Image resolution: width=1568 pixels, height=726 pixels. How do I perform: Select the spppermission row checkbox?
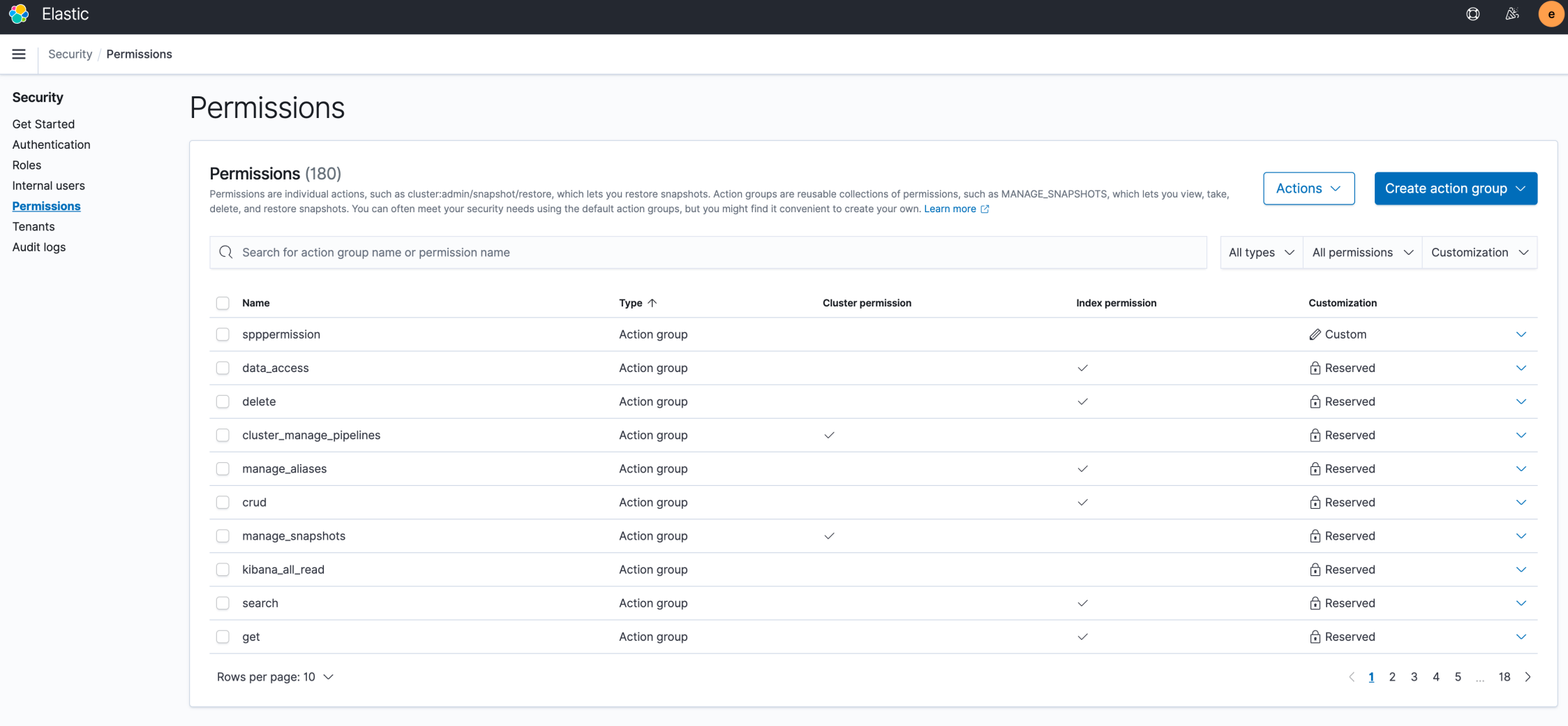[x=223, y=334]
